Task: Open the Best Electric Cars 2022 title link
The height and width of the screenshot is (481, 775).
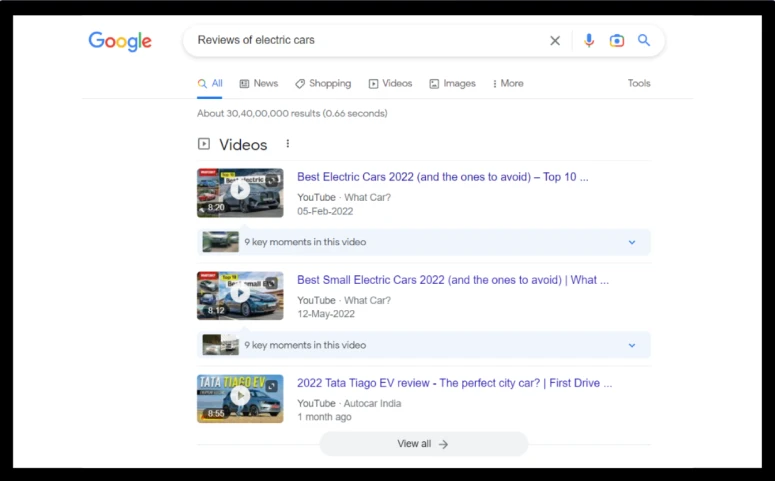Action: pyautogui.click(x=443, y=177)
